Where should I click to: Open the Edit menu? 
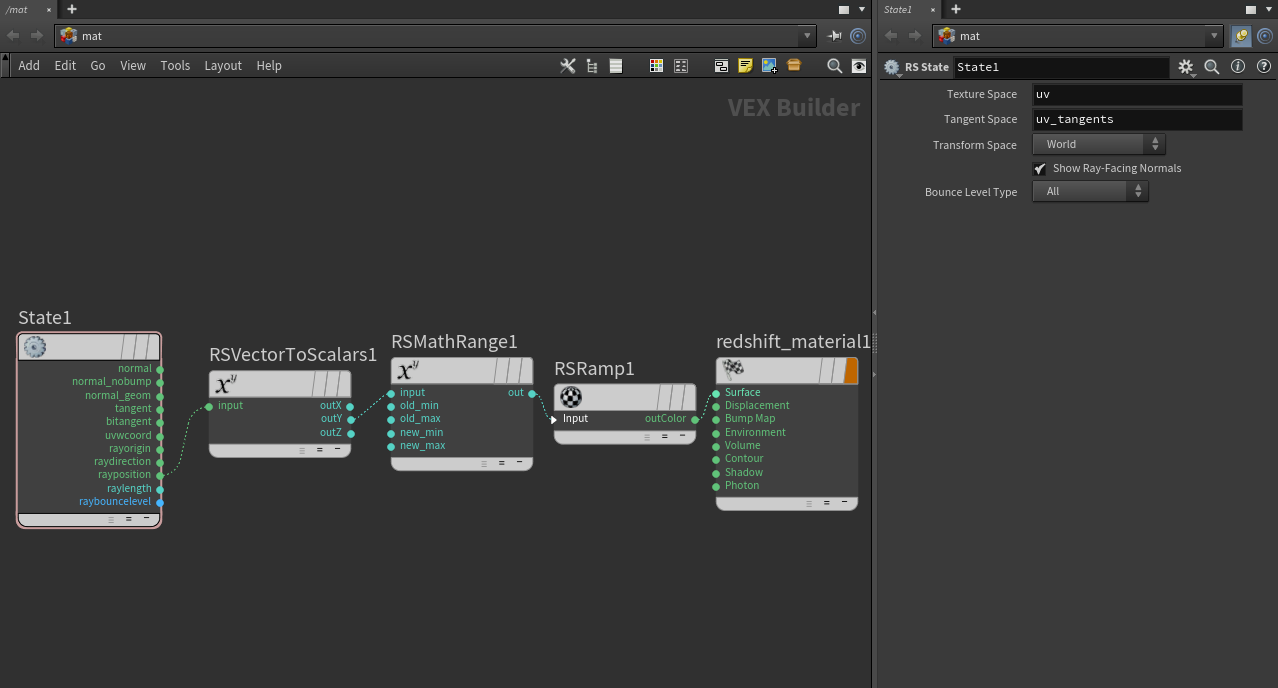(65, 65)
